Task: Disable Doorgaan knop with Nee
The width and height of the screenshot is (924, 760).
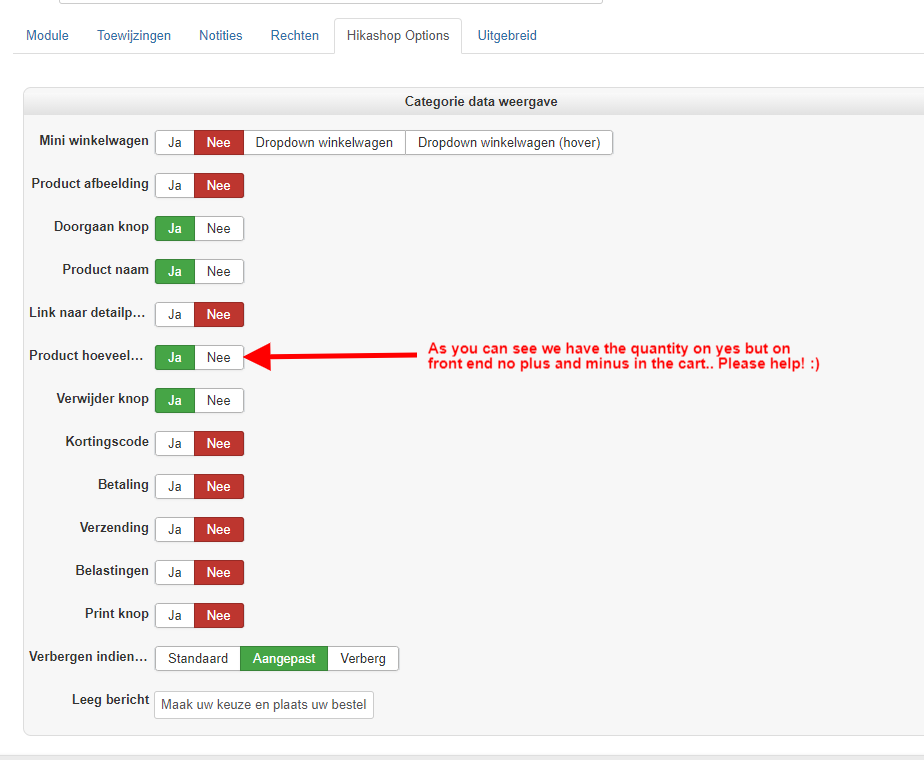Action: pyautogui.click(x=219, y=229)
